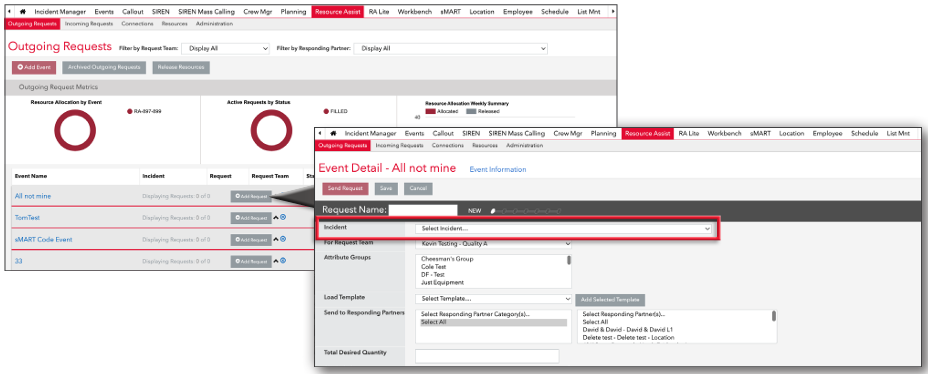Screen dimensions: 928x374
Task: Collapse the sMART Code Event row caret
Action: (275, 239)
